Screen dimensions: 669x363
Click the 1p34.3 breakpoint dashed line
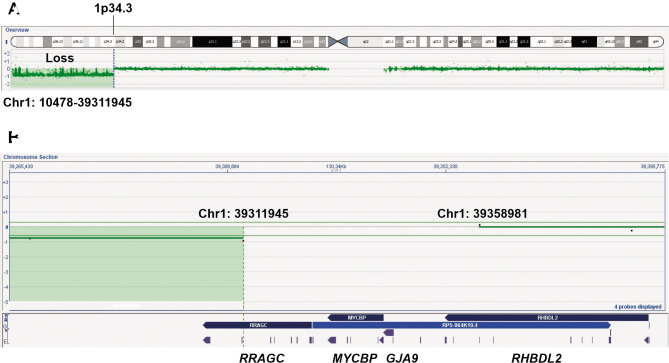[113, 68]
